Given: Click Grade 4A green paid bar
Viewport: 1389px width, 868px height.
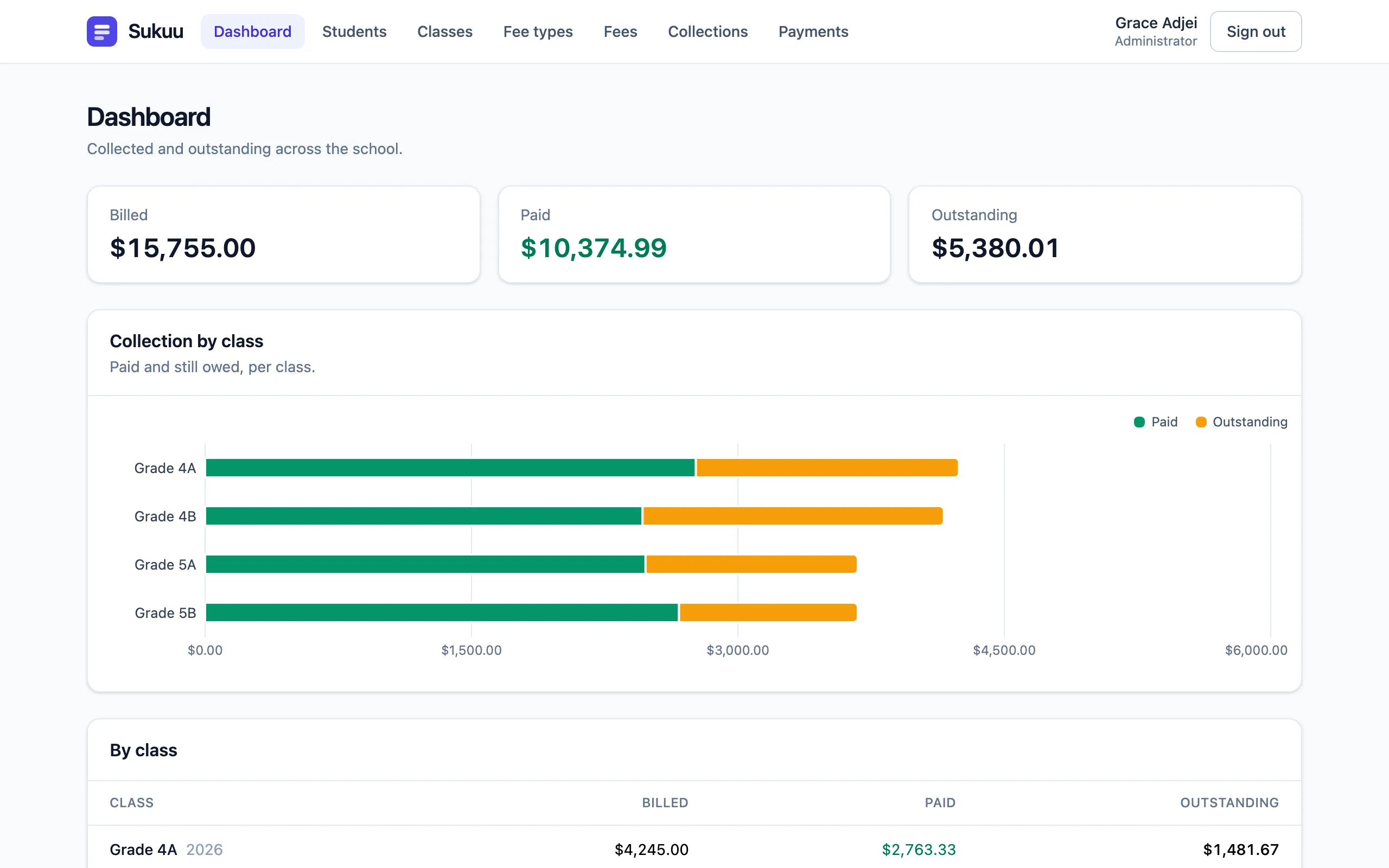Looking at the screenshot, I should pyautogui.click(x=450, y=467).
